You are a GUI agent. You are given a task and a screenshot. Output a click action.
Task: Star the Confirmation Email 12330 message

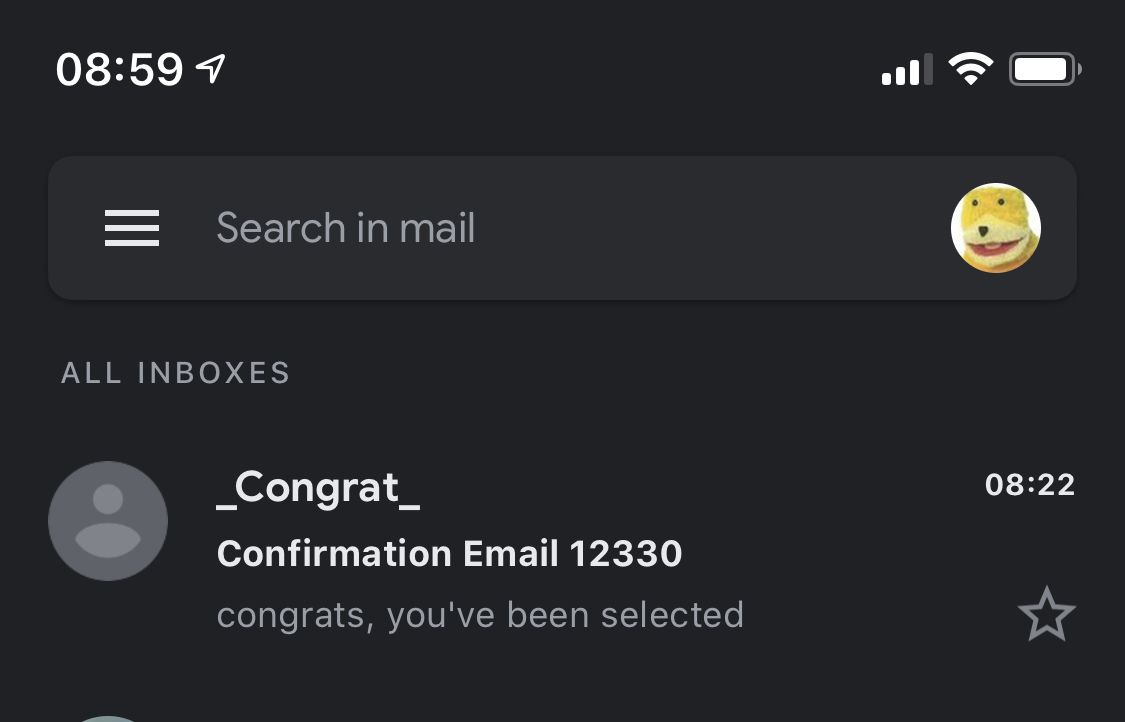1046,615
